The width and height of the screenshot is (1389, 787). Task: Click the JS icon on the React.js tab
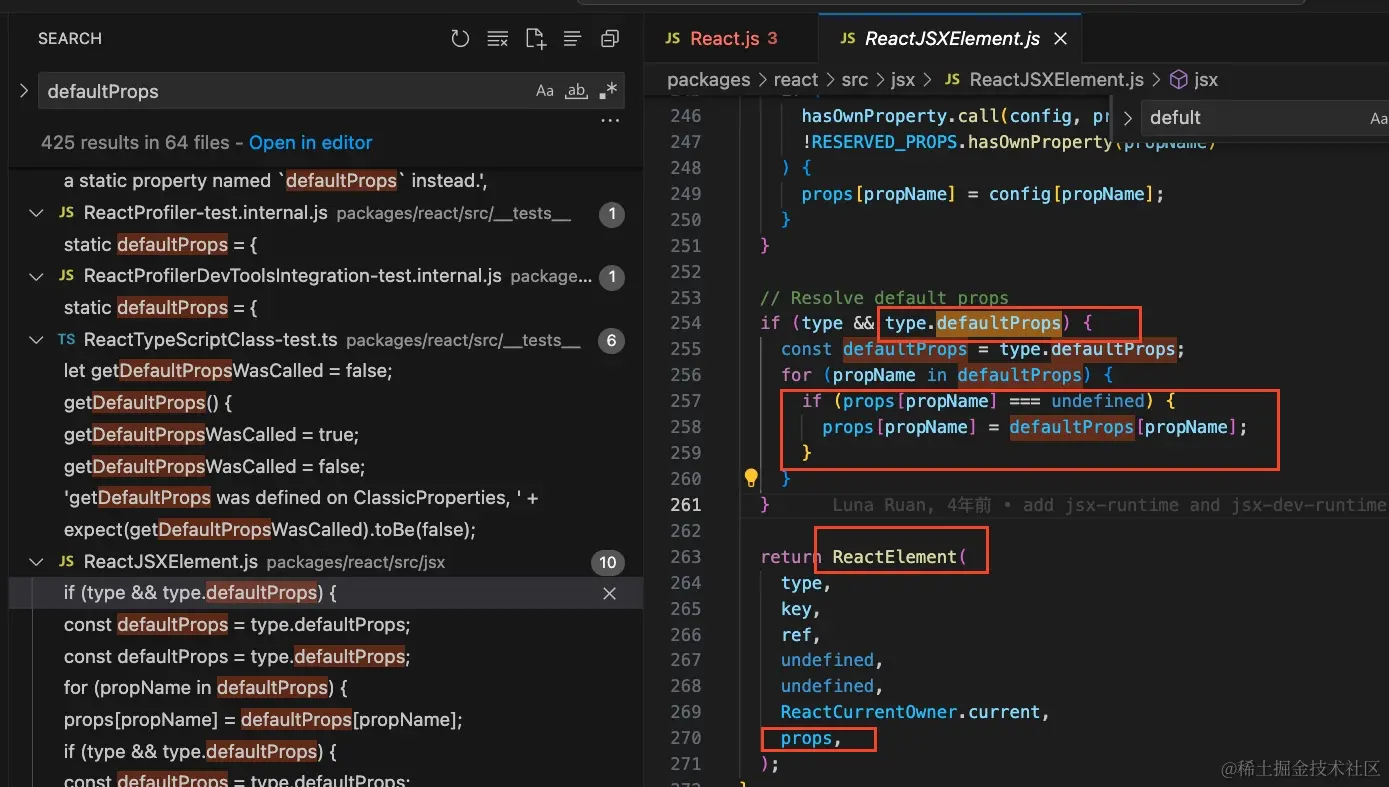pyautogui.click(x=673, y=39)
